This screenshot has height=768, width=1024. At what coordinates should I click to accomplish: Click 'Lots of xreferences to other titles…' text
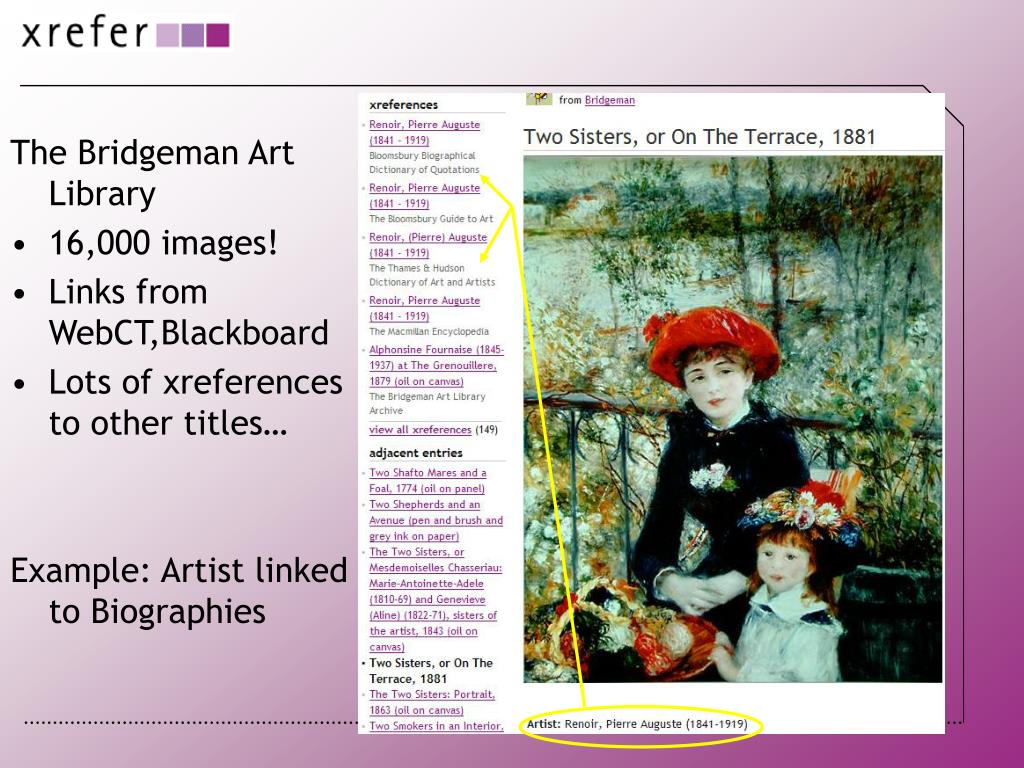[196, 402]
